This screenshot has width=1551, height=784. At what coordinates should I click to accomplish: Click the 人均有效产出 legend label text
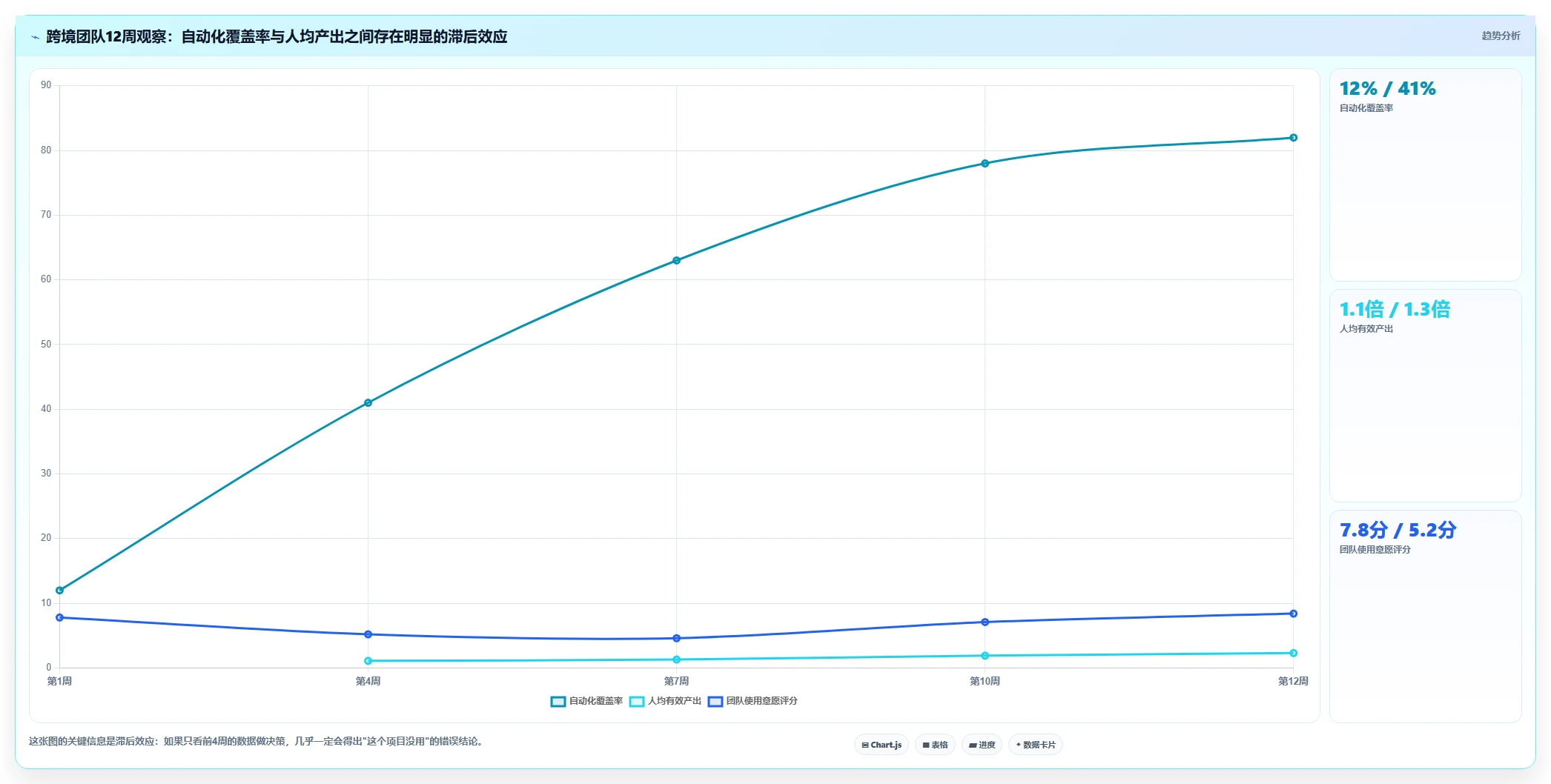tap(675, 701)
